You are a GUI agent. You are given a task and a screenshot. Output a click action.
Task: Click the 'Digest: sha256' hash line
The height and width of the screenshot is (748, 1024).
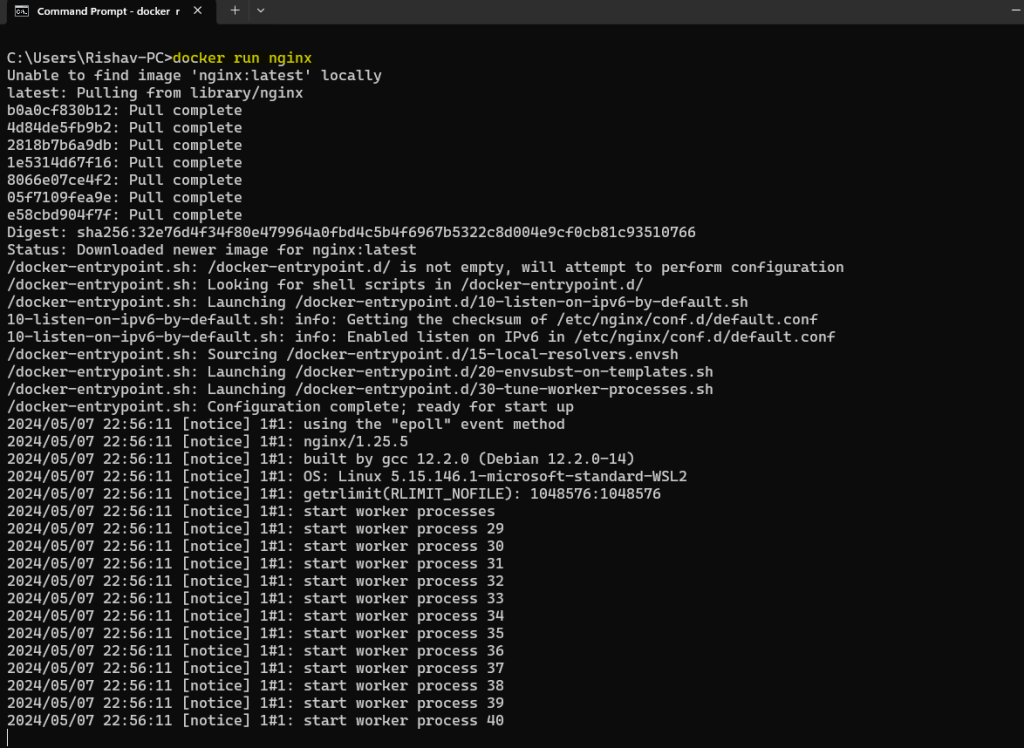[x=351, y=233]
